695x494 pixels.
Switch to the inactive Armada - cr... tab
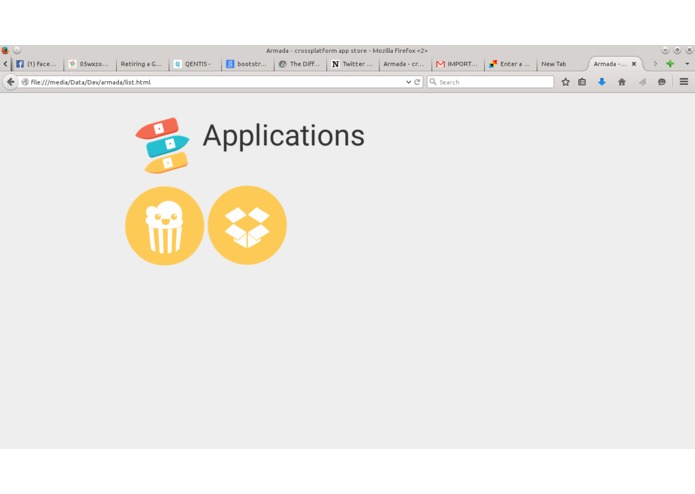point(405,64)
